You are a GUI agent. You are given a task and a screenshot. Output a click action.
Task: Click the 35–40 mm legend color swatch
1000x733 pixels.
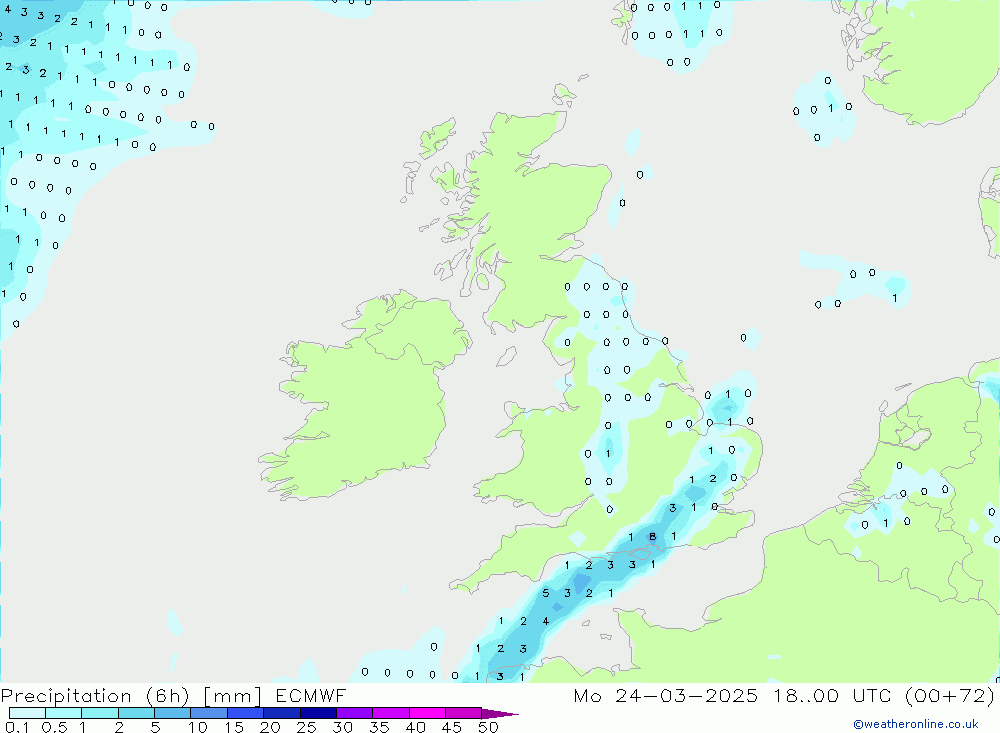pos(391,713)
